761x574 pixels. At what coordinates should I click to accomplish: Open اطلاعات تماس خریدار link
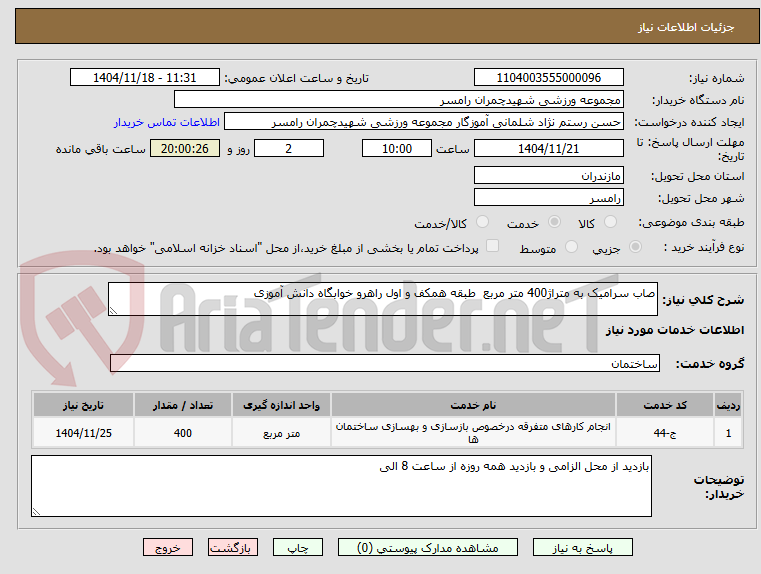[x=166, y=122]
